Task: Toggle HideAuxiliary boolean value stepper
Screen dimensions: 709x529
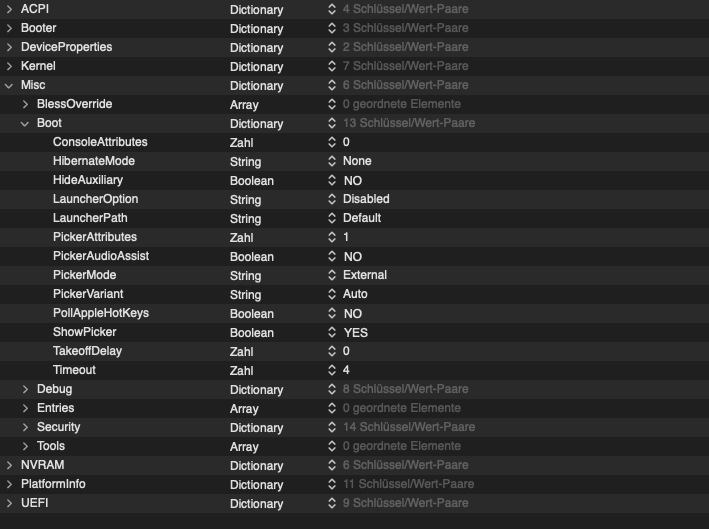Action: point(333,181)
